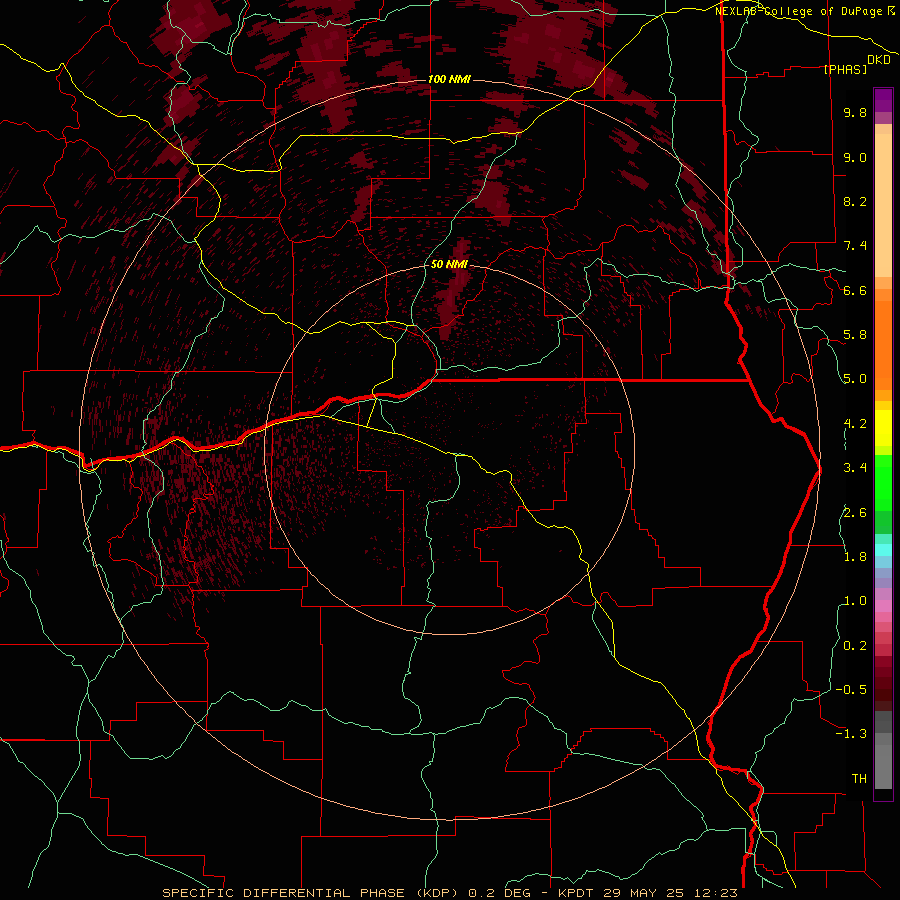Image resolution: width=900 pixels, height=900 pixels.
Task: Click the 9.0 color scale value
Action: click(855, 157)
